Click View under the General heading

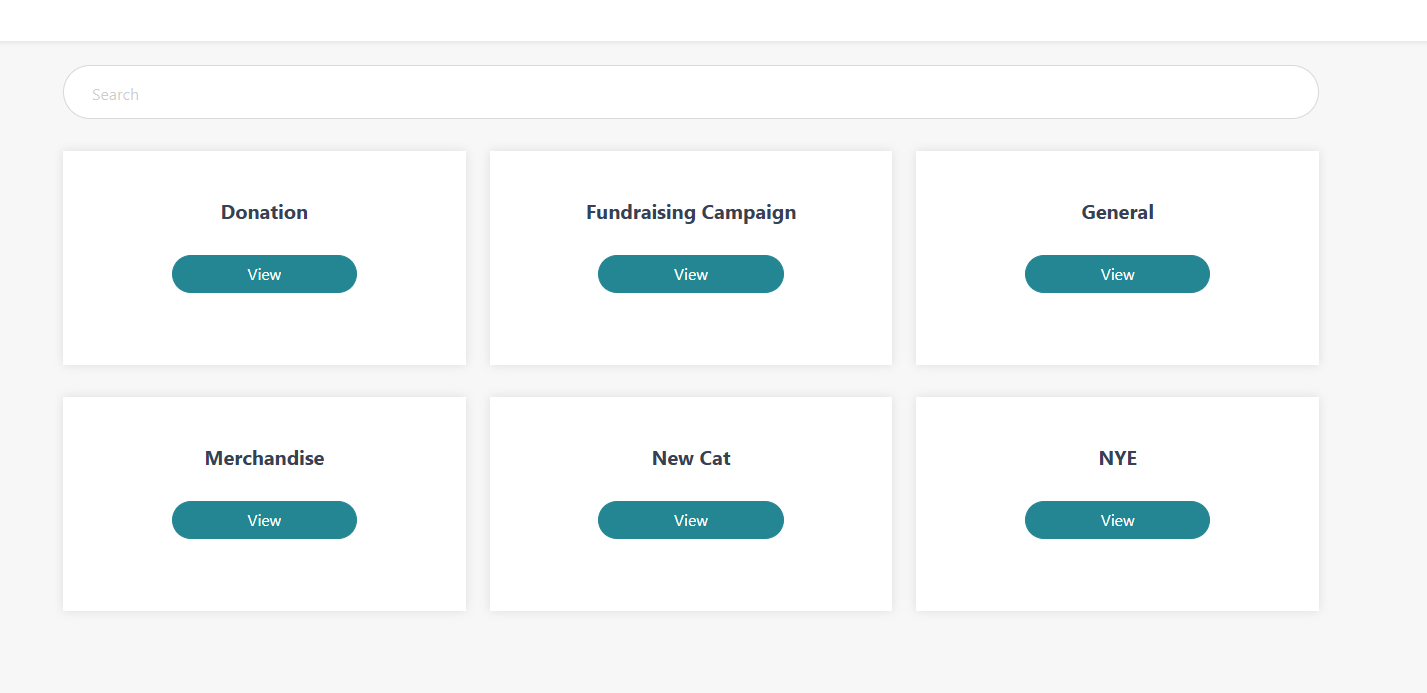point(1116,274)
